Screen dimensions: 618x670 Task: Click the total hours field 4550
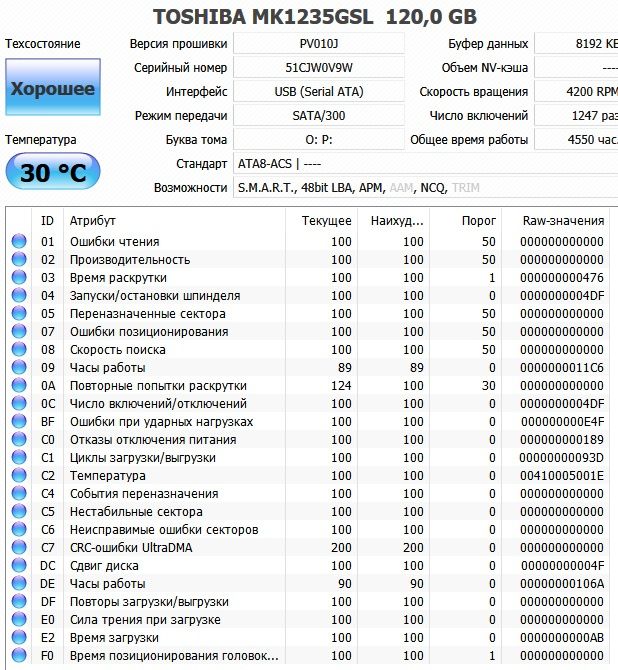pos(577,139)
